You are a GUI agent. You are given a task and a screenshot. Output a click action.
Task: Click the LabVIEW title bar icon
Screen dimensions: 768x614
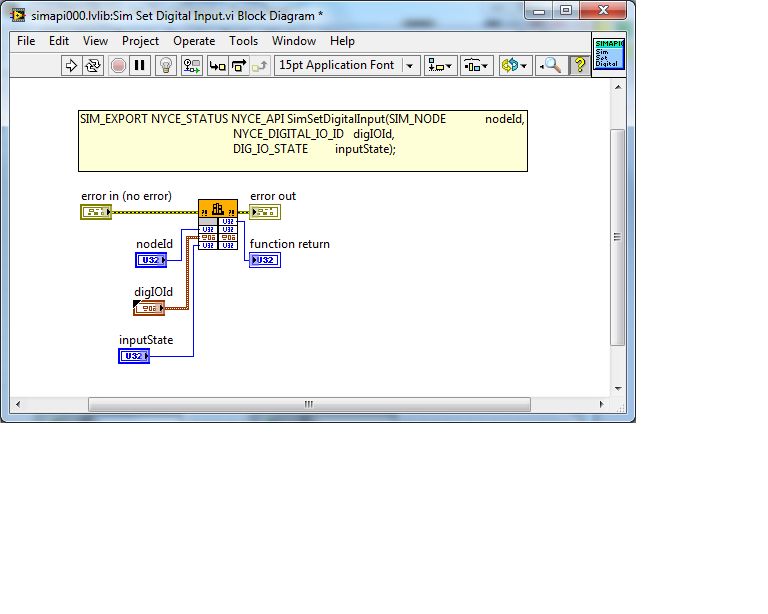[18, 16]
